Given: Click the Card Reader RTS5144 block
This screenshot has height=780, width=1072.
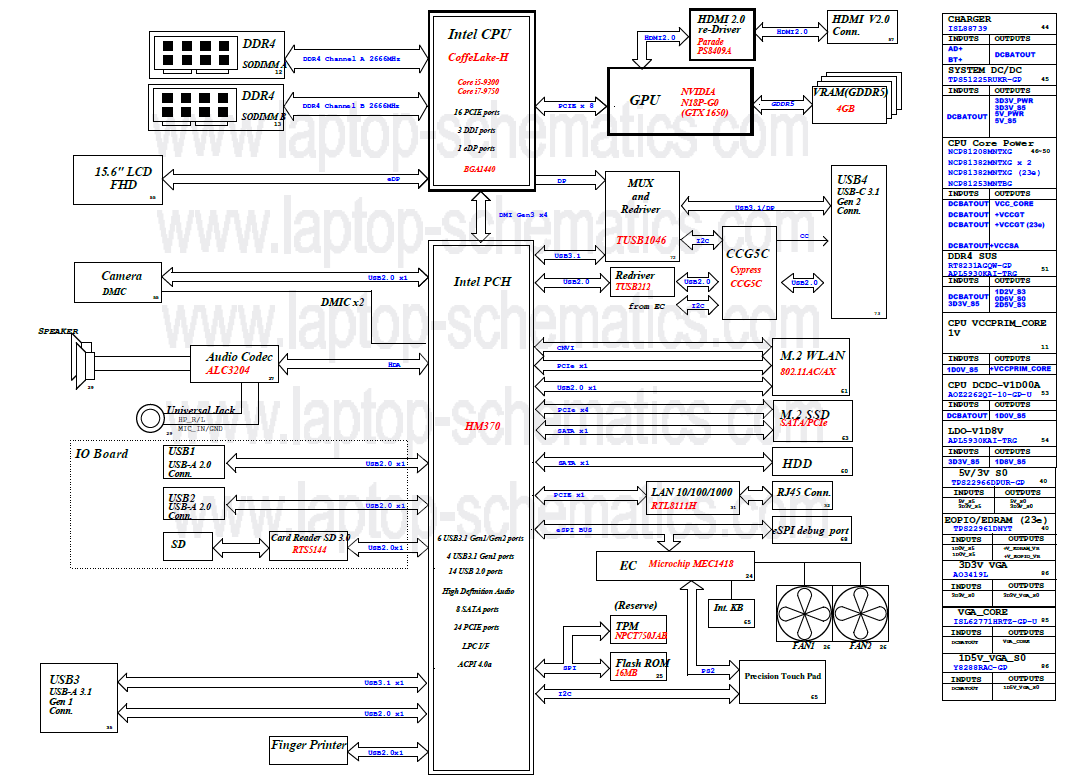Looking at the screenshot, I should point(308,546).
